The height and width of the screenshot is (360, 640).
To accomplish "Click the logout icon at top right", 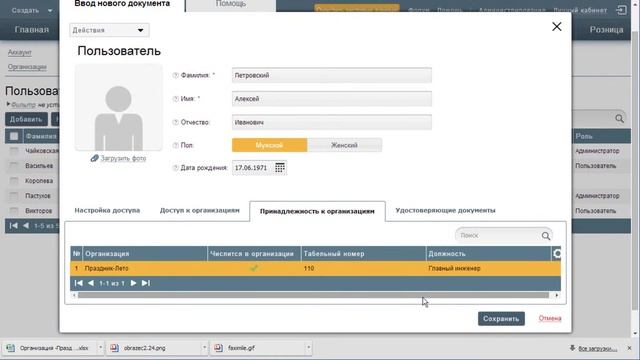I will [x=621, y=10].
